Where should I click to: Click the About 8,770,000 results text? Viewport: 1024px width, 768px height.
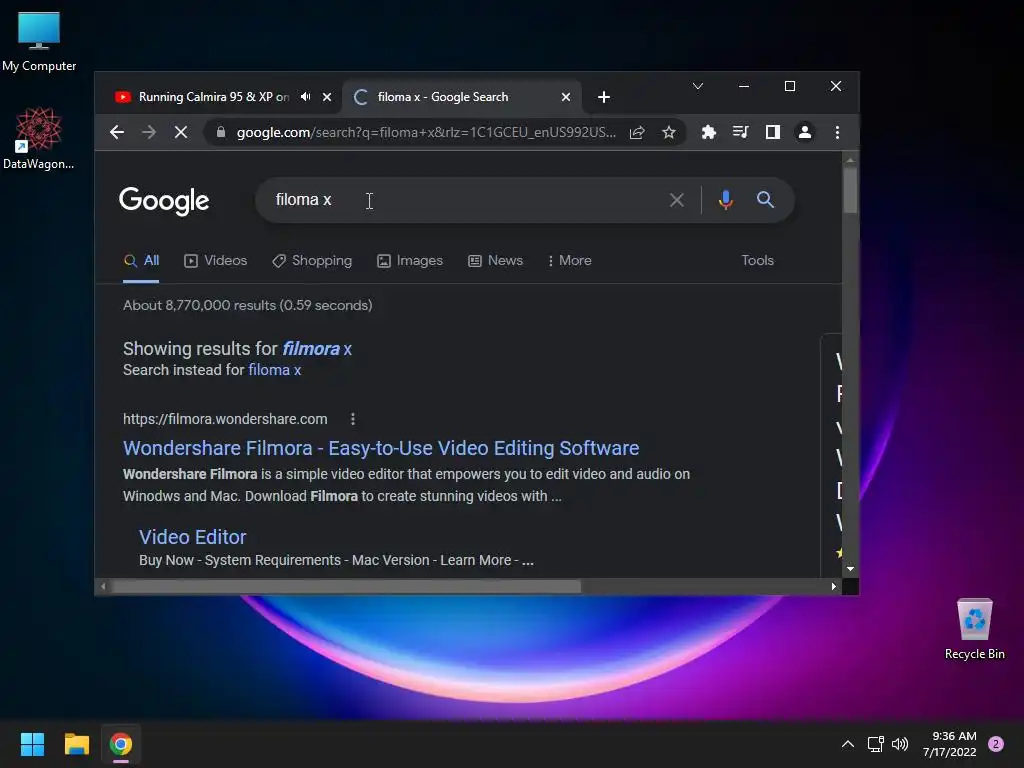click(x=248, y=306)
